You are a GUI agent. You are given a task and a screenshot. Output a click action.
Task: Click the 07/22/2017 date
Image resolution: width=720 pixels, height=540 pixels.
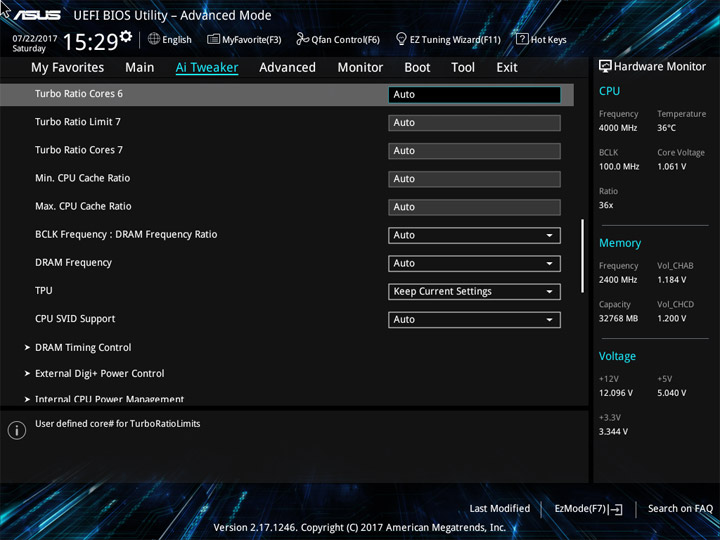(34, 39)
